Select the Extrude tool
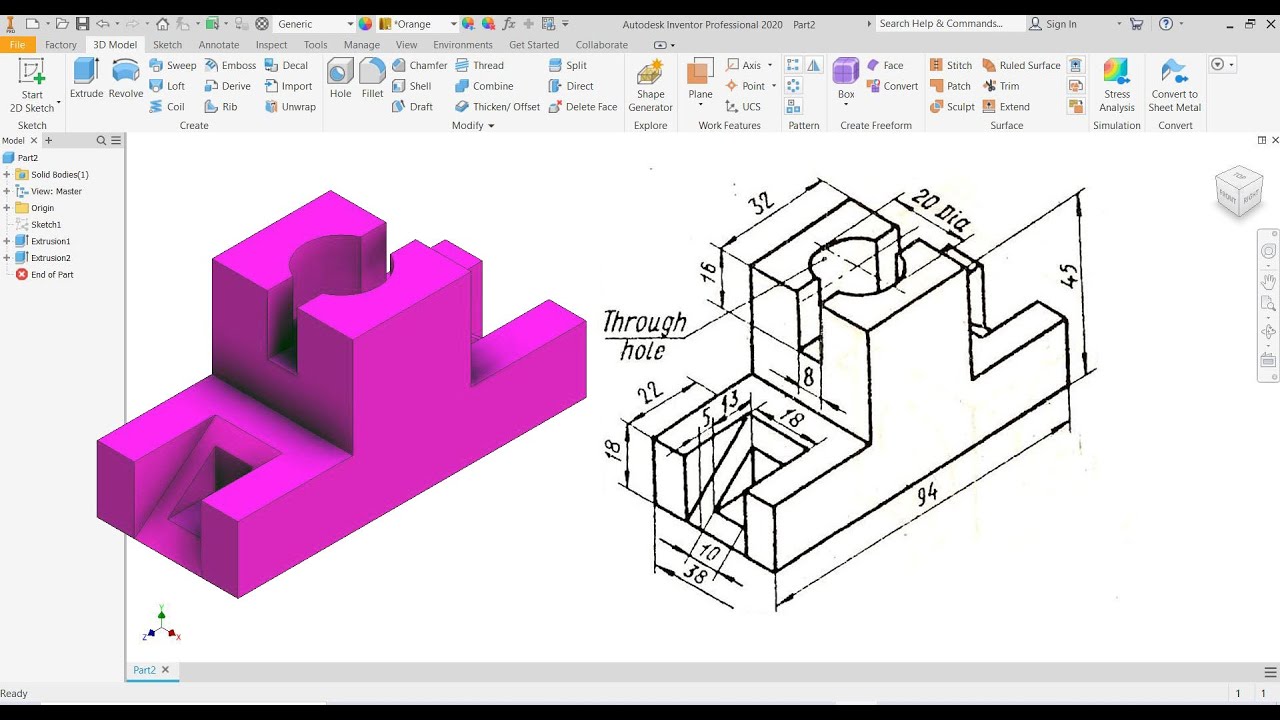The image size is (1280, 720). [x=86, y=79]
